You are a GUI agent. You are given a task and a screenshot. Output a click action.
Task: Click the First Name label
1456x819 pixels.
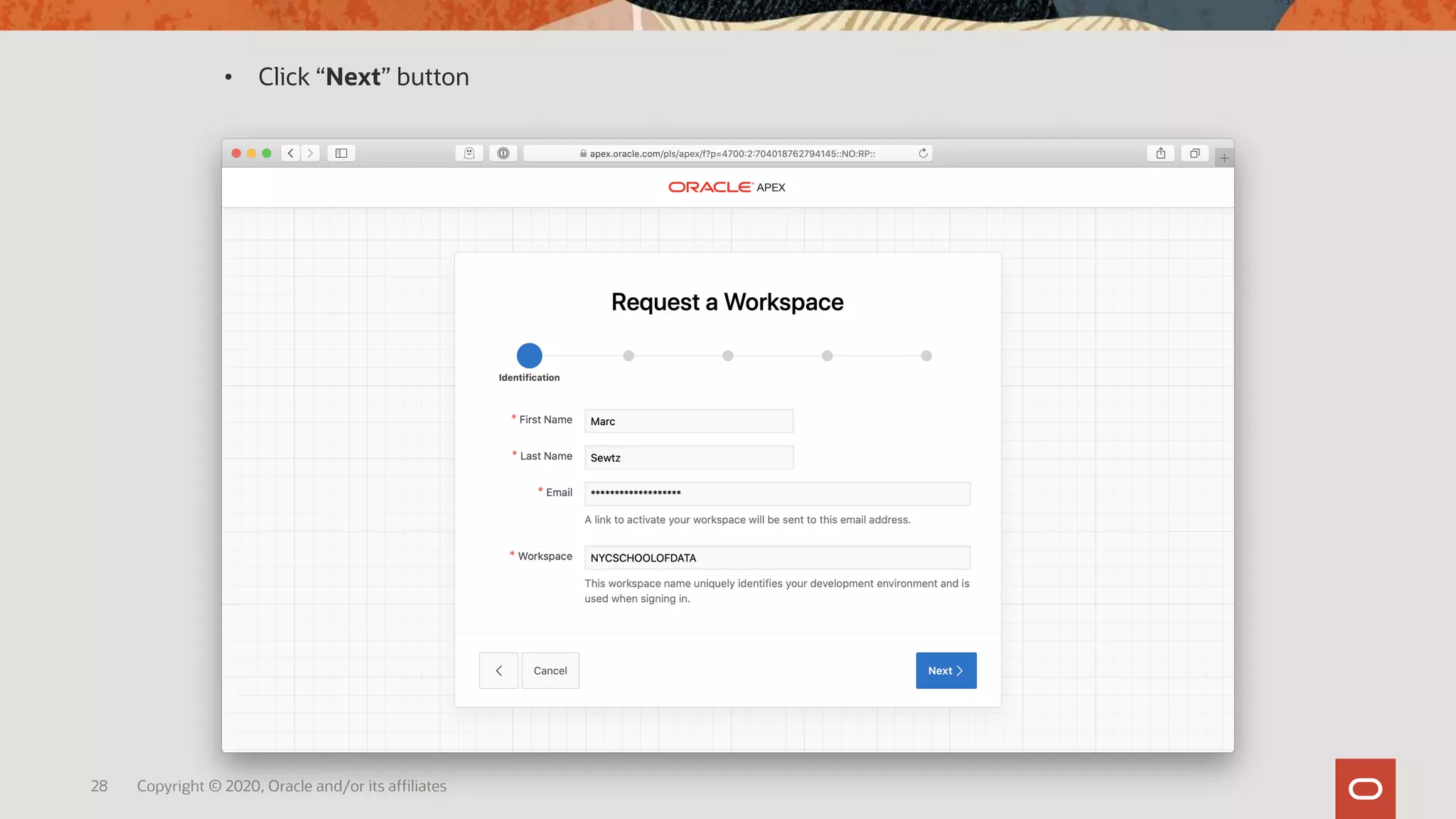[545, 419]
